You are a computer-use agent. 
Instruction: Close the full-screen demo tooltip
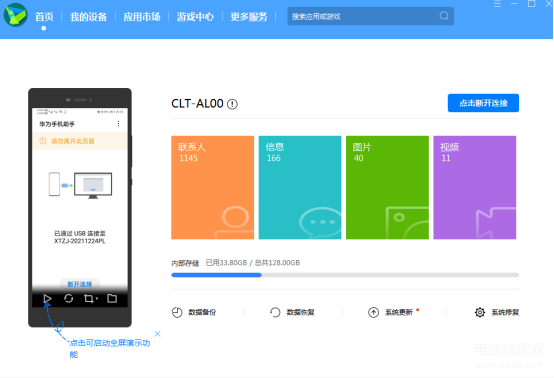158,333
